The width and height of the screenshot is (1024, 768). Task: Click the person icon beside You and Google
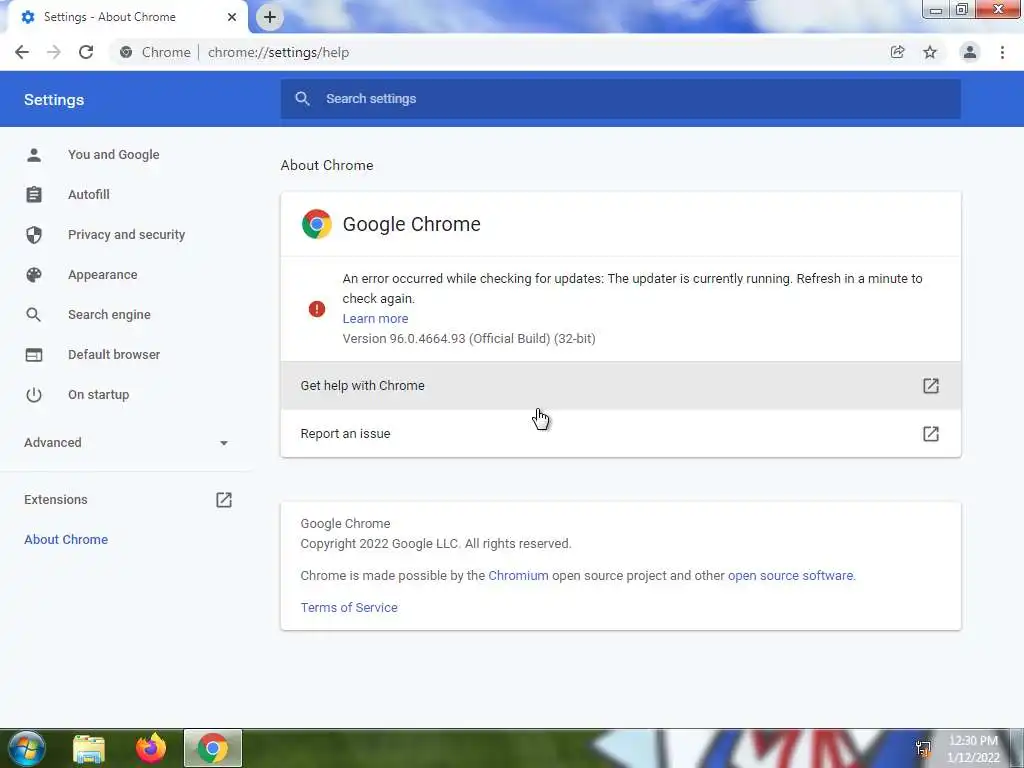[x=34, y=155]
